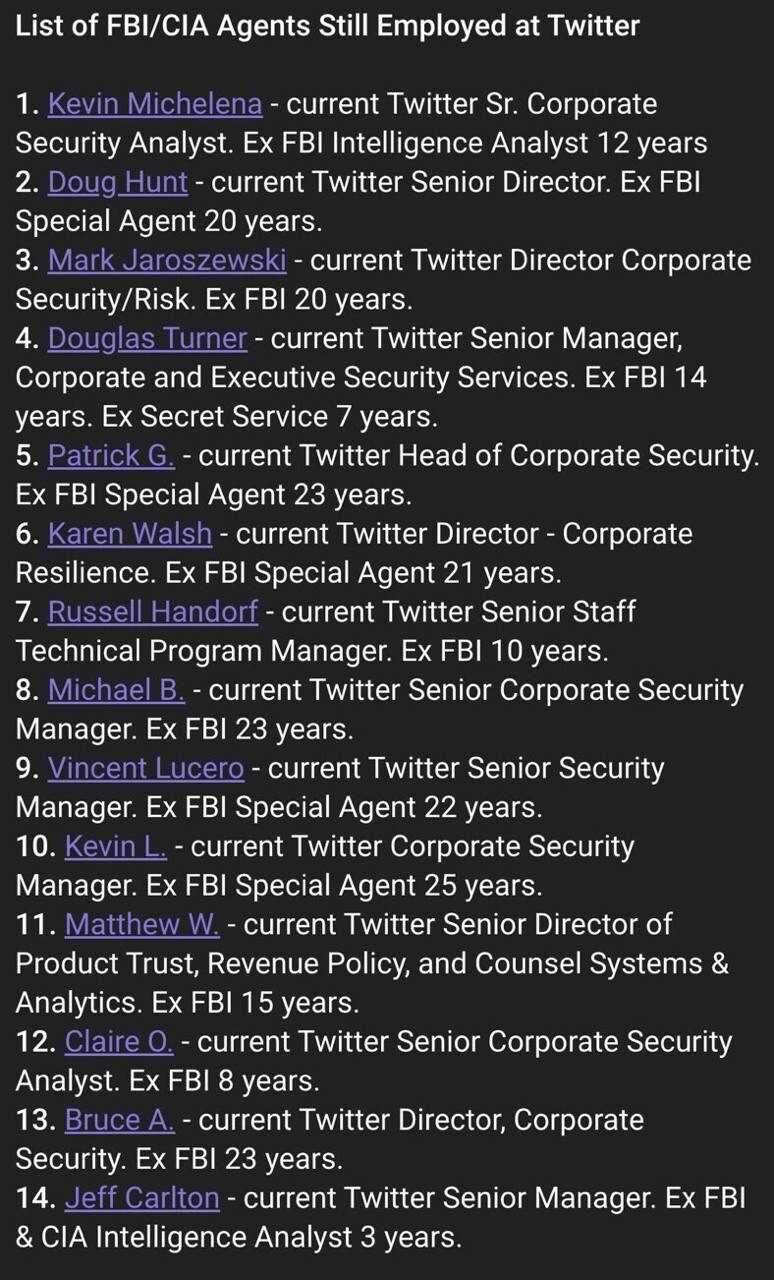Open Mark Jaroszewski's linked profile
The height and width of the screenshot is (1280, 774).
167,260
